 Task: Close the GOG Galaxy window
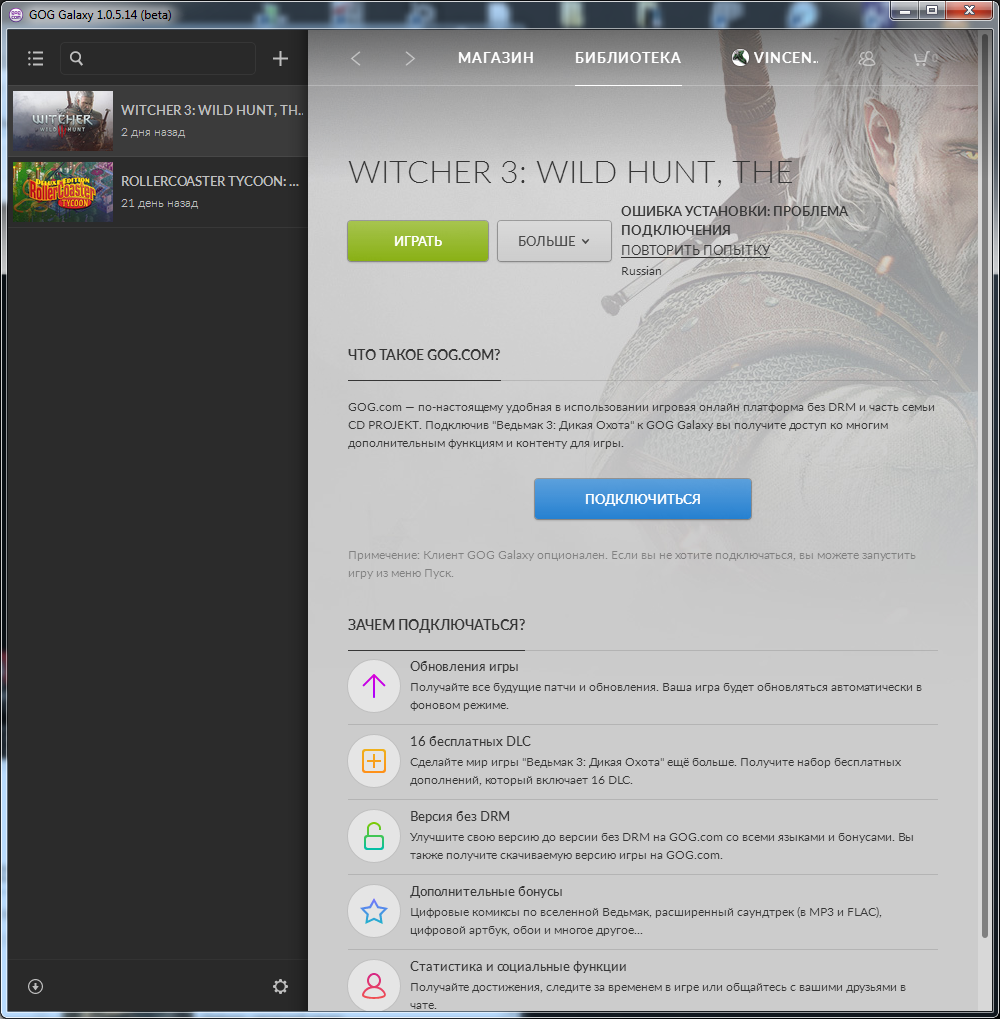(969, 10)
